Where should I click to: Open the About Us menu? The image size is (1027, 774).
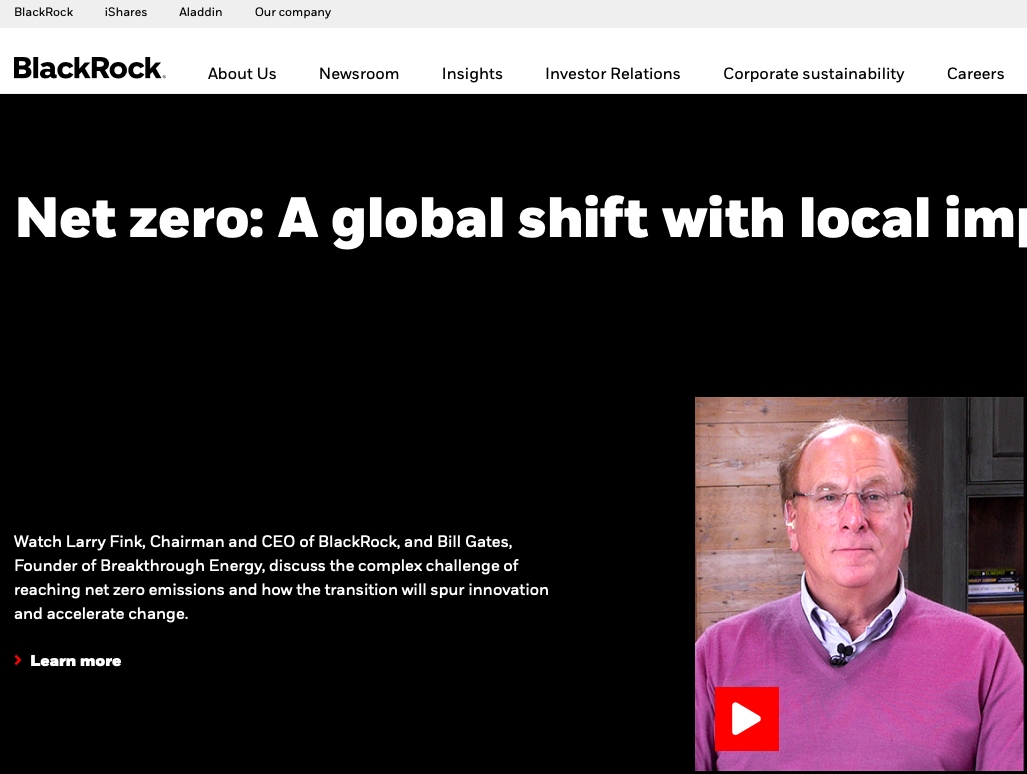242,73
